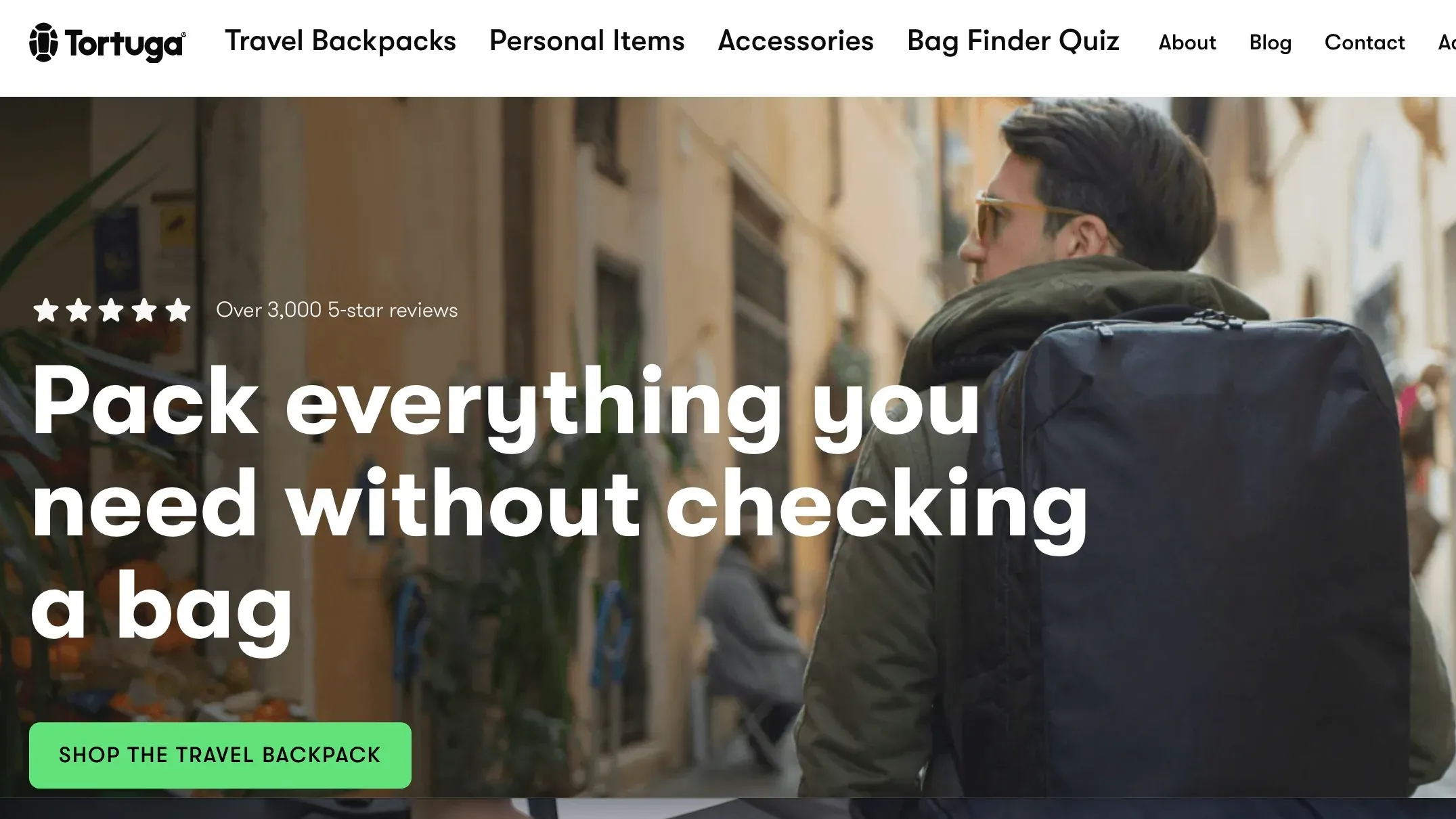1456x819 pixels.
Task: Click the fifth review star icon
Action: click(178, 310)
